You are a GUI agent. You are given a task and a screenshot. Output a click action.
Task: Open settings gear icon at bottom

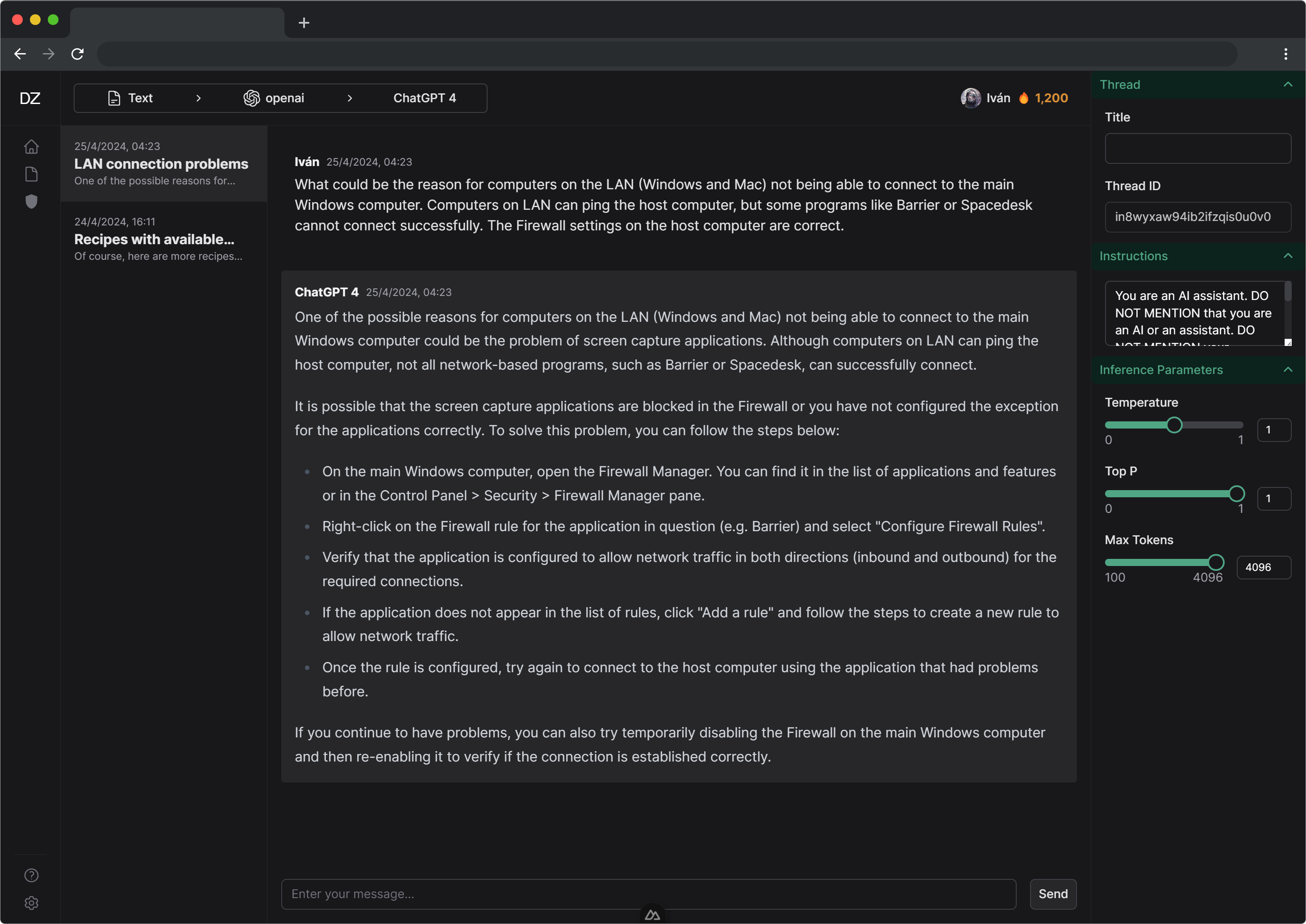(x=31, y=903)
